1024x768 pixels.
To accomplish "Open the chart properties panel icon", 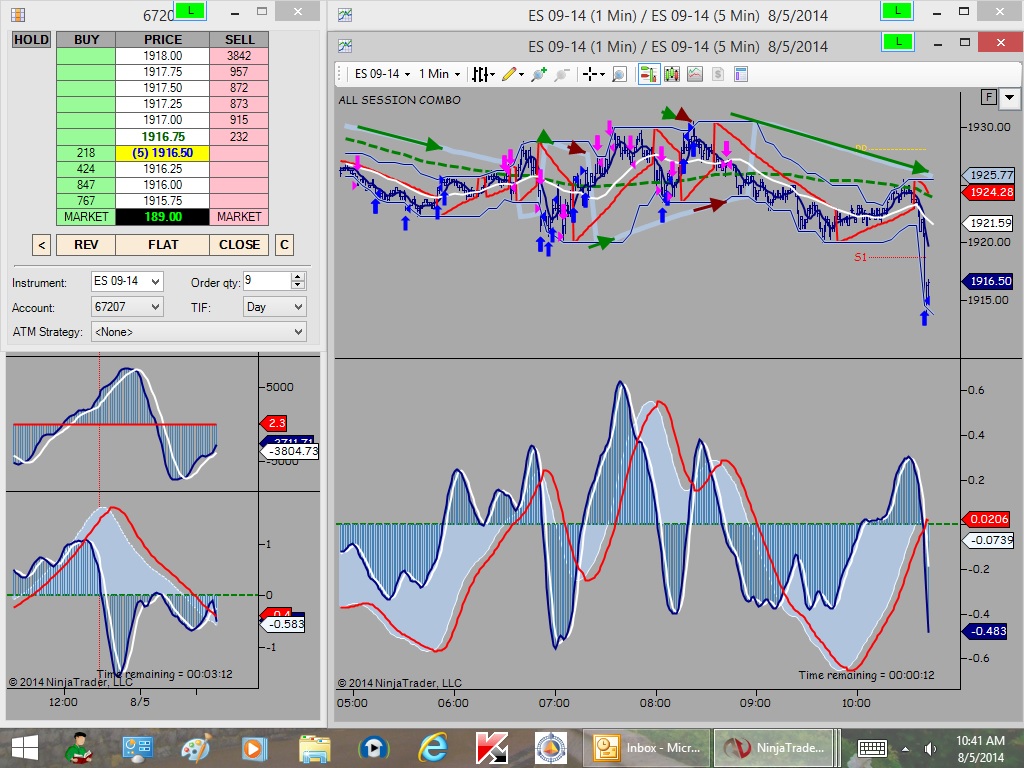I will 741,74.
